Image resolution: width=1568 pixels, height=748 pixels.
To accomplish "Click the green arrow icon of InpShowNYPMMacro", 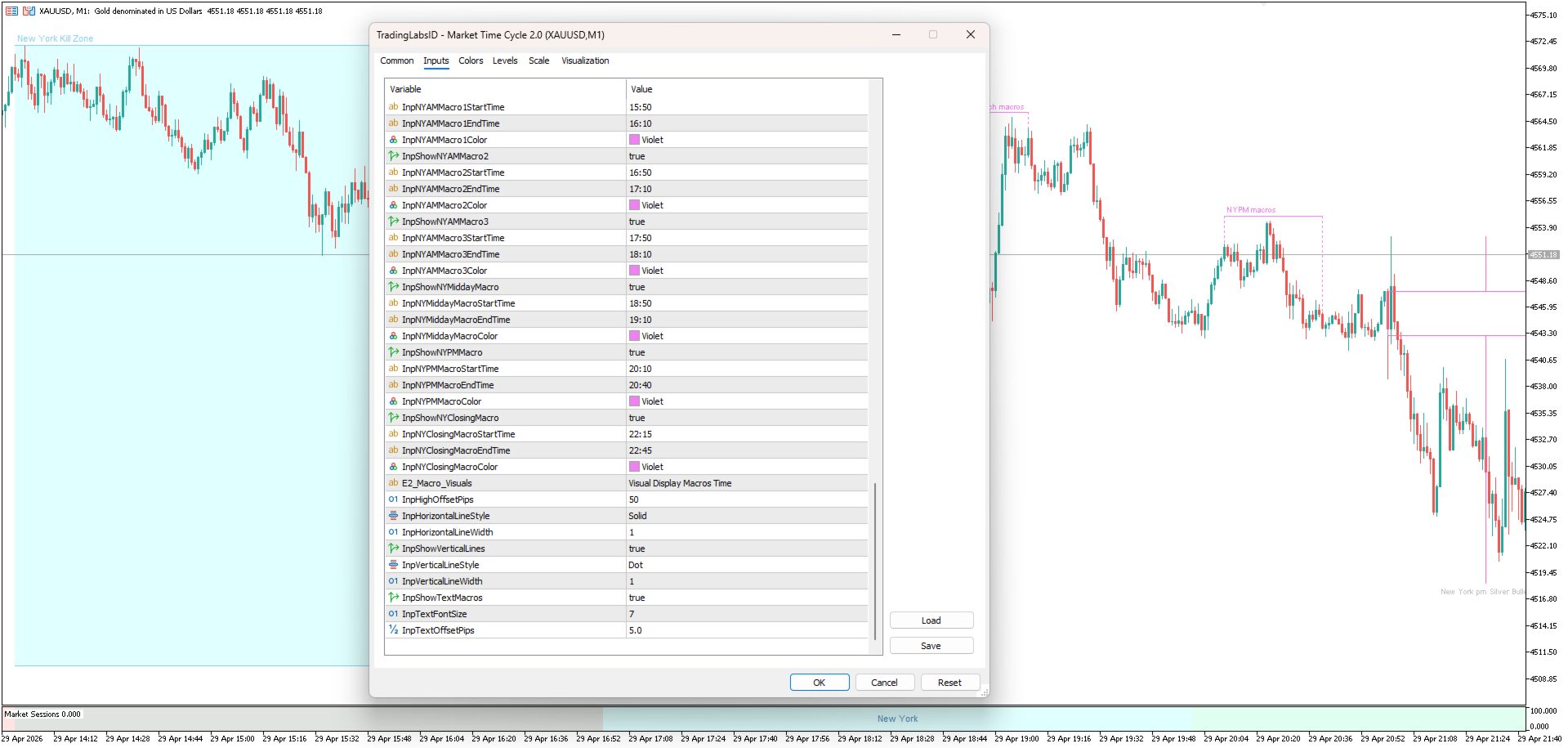I will point(393,352).
